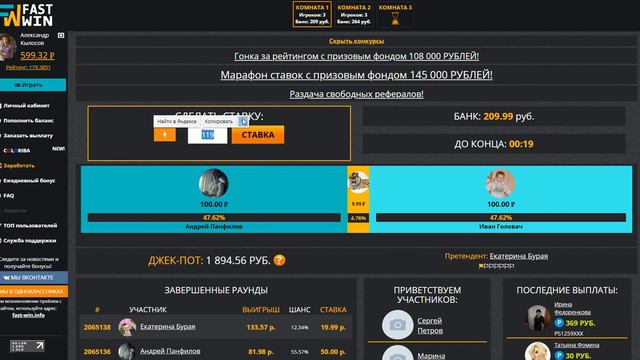Click the payment icon next to 369 РУБ.

(559, 323)
